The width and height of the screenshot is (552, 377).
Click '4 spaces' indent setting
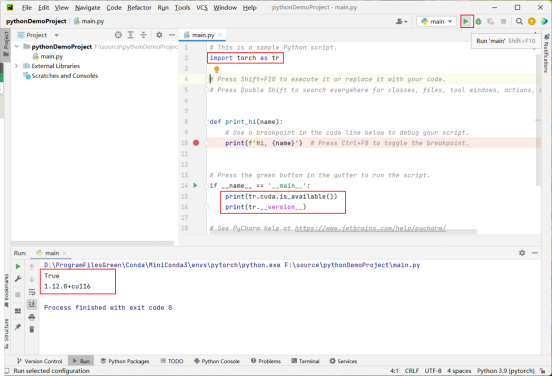[459, 371]
